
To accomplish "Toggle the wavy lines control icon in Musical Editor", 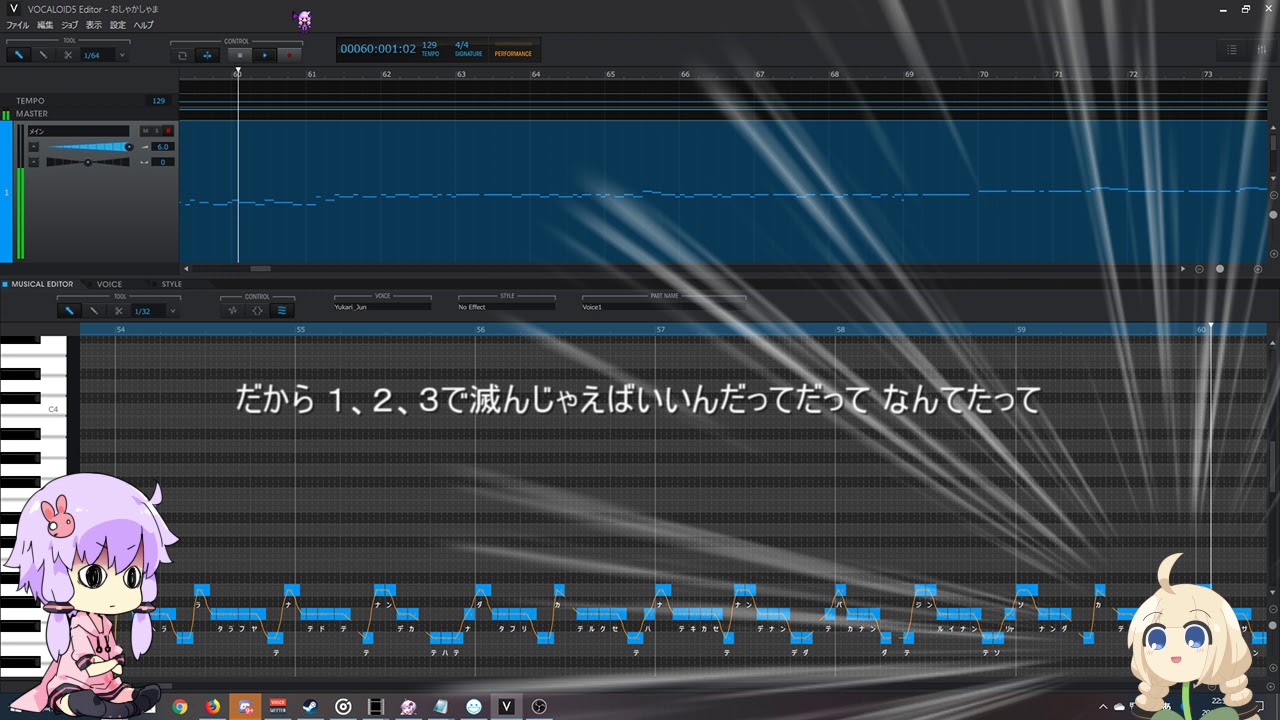I will pos(282,311).
